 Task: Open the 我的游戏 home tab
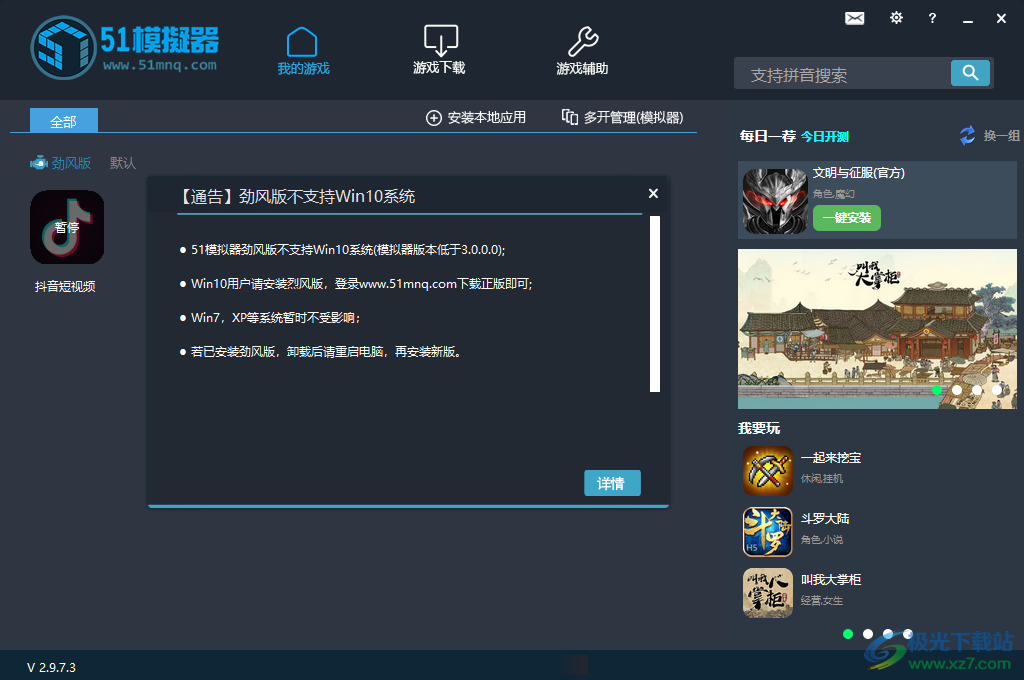point(303,52)
